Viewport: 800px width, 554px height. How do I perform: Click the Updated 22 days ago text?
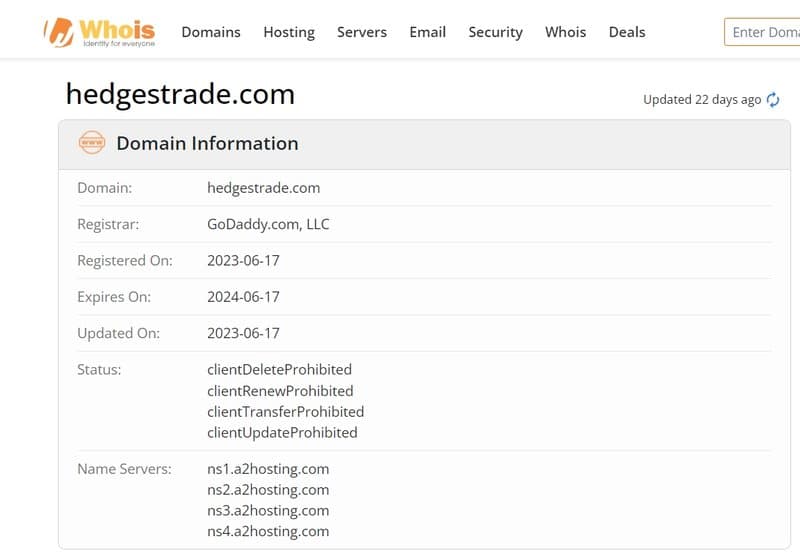[x=702, y=99]
